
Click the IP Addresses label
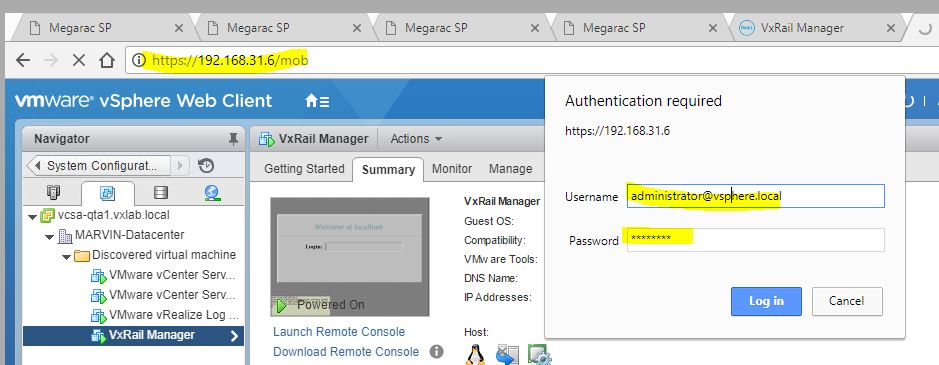pos(497,297)
